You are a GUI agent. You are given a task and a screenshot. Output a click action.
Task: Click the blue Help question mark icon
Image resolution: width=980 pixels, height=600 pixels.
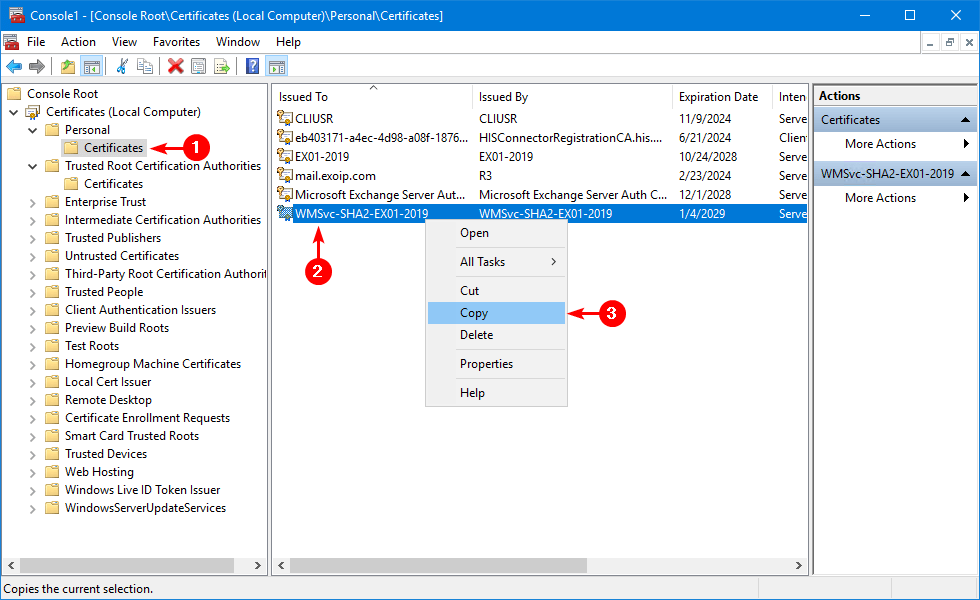click(x=253, y=66)
